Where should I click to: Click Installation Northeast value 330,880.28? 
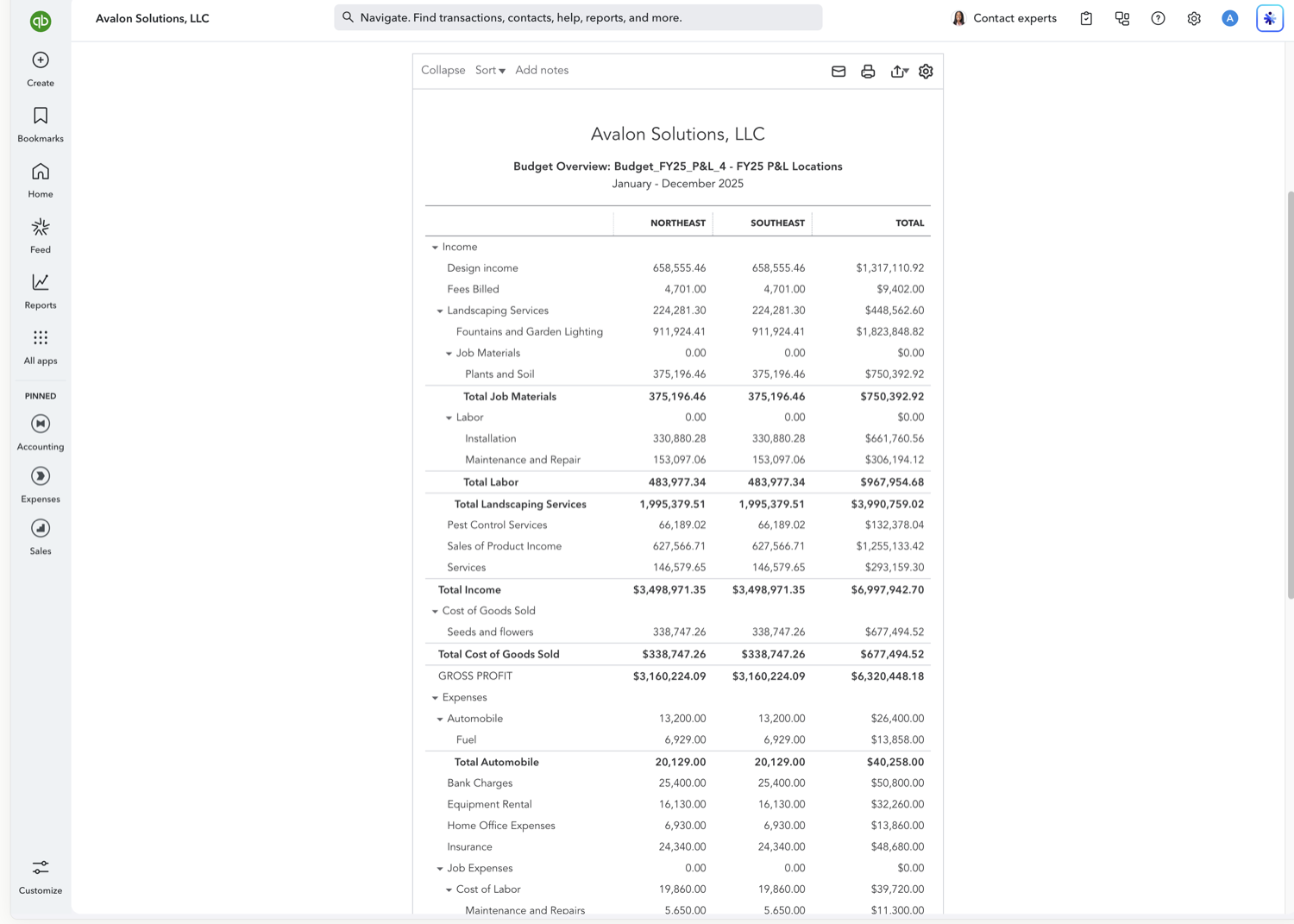coord(679,439)
